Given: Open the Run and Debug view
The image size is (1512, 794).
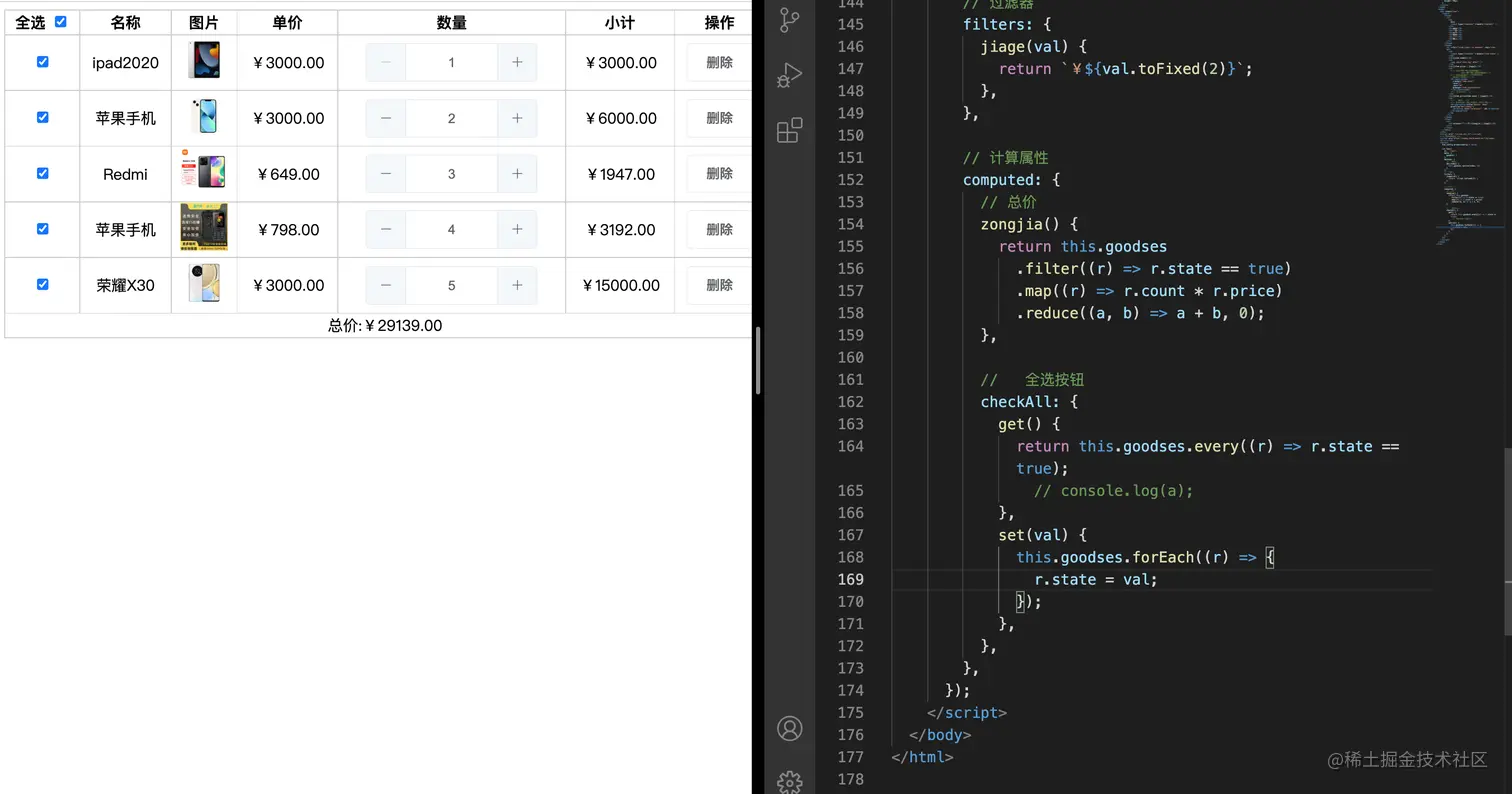Looking at the screenshot, I should point(790,75).
